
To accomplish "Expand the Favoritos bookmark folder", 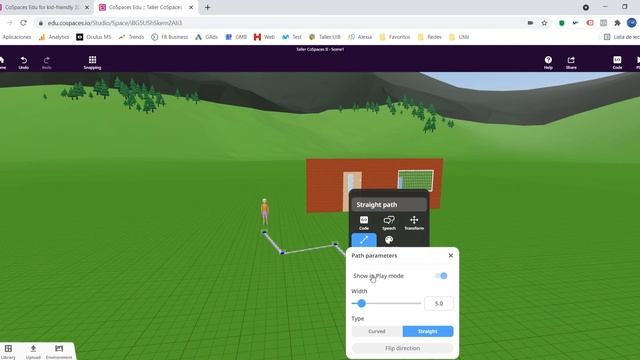I will (x=395, y=37).
